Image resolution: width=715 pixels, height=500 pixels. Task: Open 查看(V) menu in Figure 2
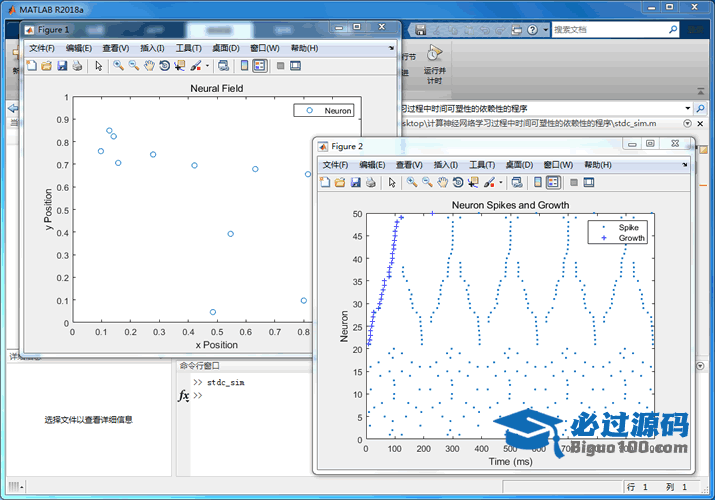(409, 165)
